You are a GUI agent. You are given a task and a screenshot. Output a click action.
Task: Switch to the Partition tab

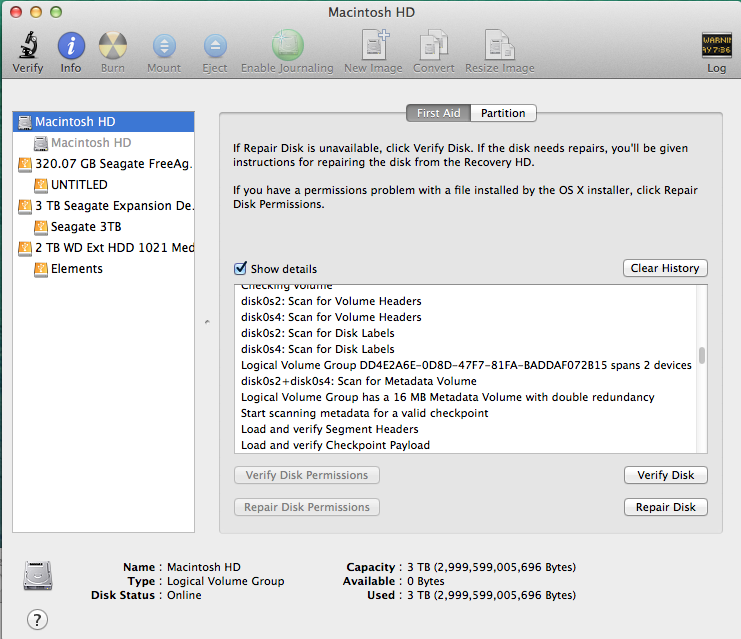tap(503, 113)
